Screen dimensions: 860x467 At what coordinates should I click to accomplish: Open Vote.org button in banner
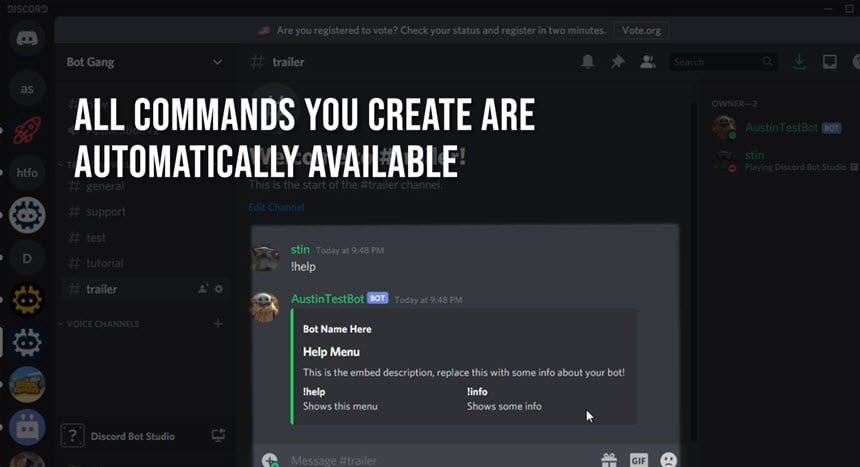tap(641, 31)
